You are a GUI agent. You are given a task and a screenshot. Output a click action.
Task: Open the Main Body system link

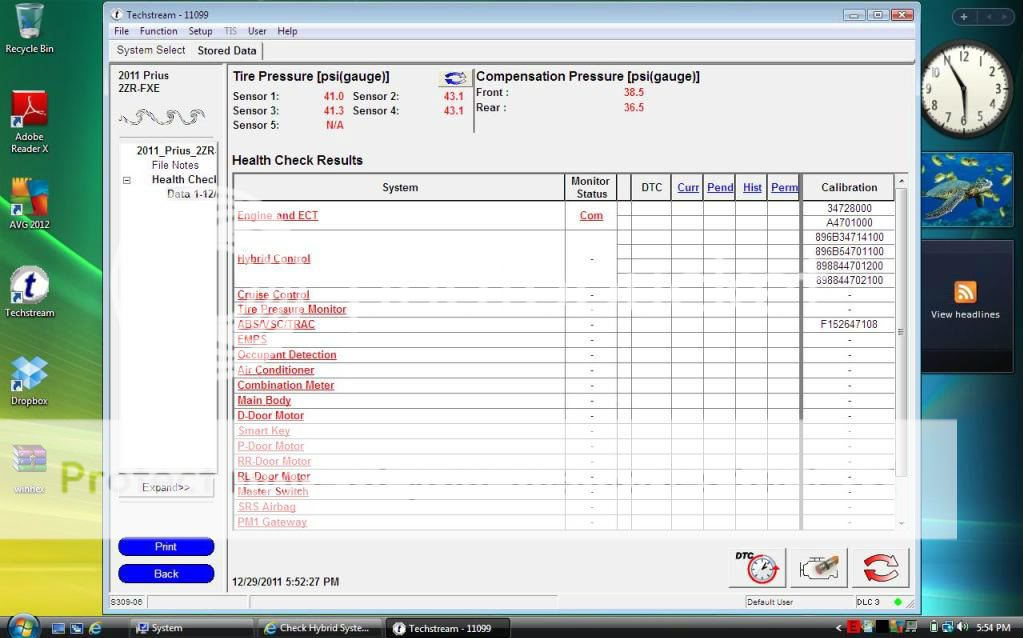click(x=264, y=401)
